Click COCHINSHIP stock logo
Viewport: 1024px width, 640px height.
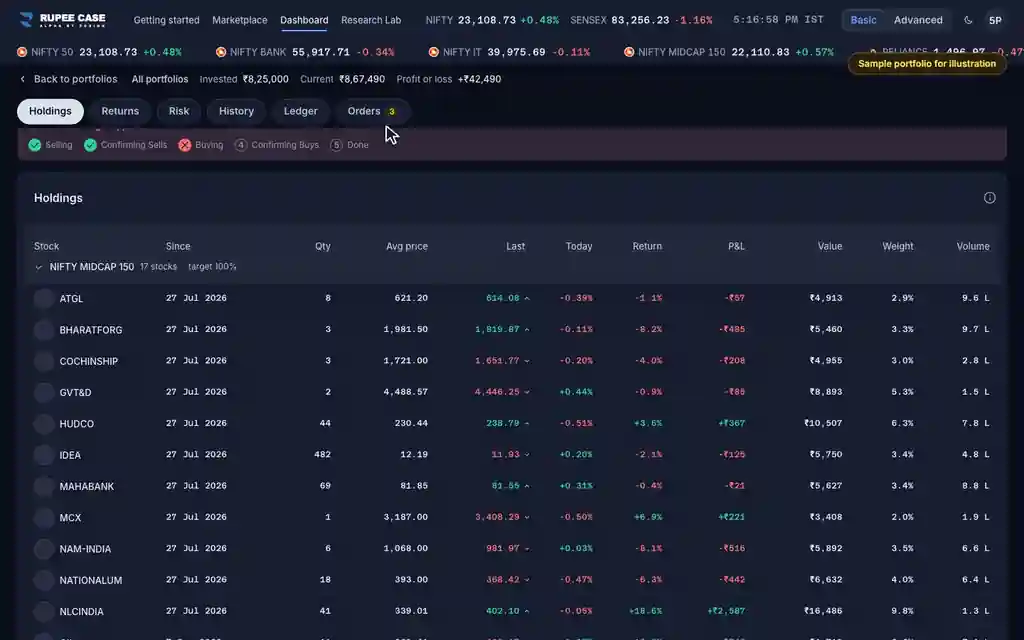[x=44, y=361]
